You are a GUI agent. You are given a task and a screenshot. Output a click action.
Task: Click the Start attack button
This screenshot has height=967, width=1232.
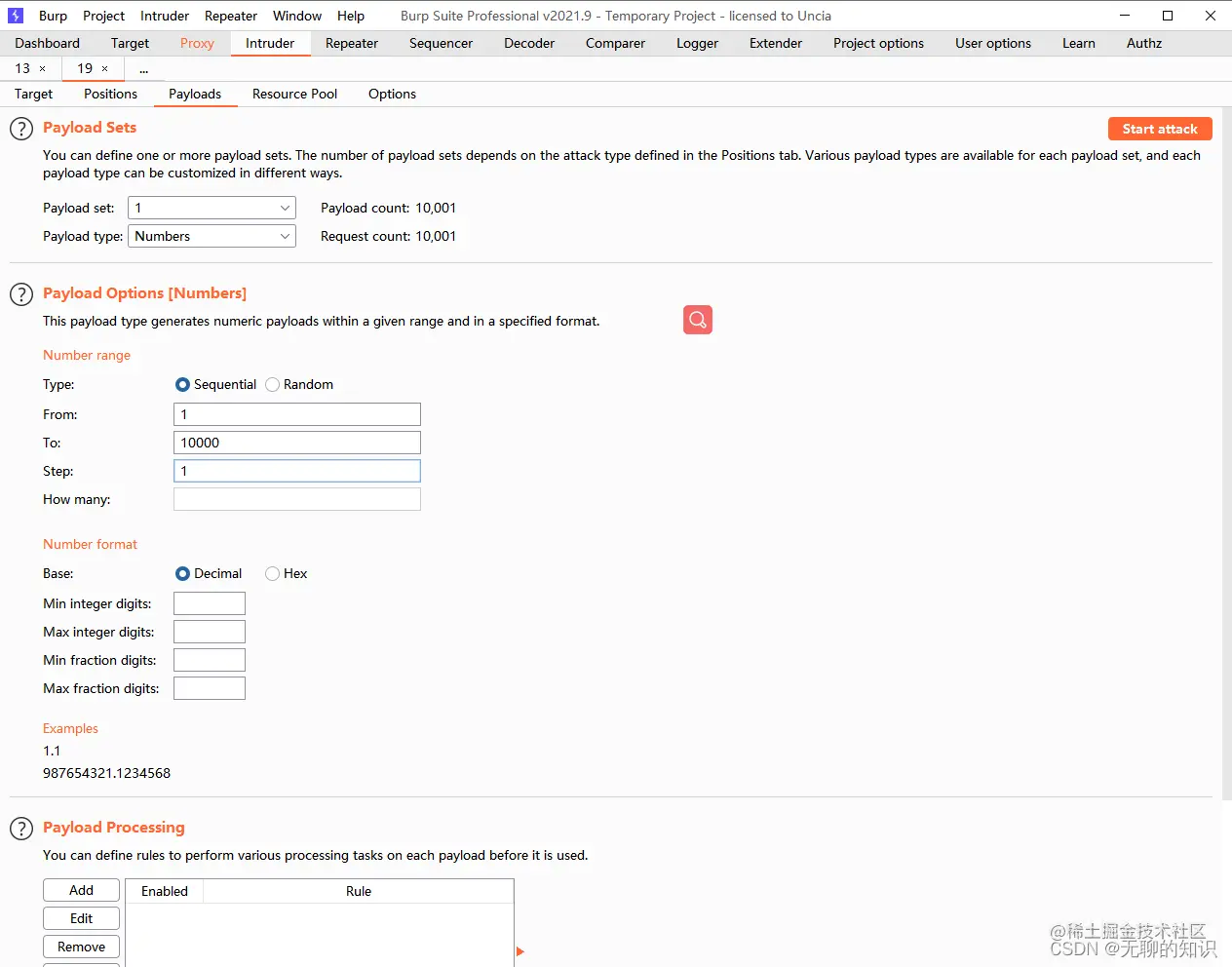[x=1160, y=129]
